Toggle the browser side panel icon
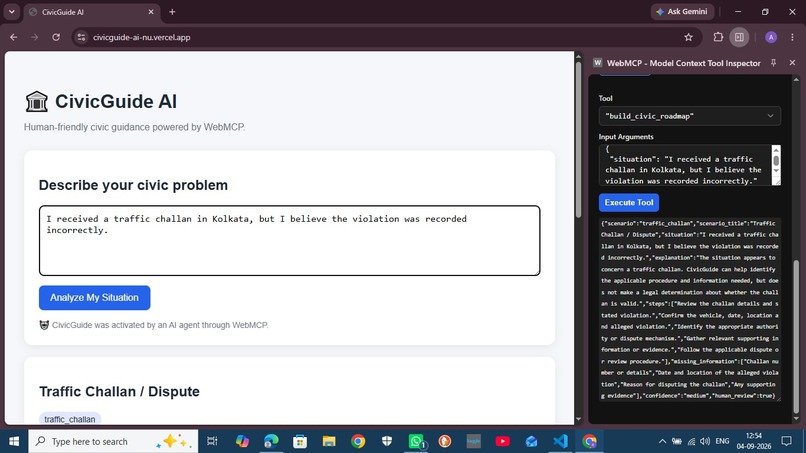This screenshot has height=453, width=806. [x=739, y=37]
